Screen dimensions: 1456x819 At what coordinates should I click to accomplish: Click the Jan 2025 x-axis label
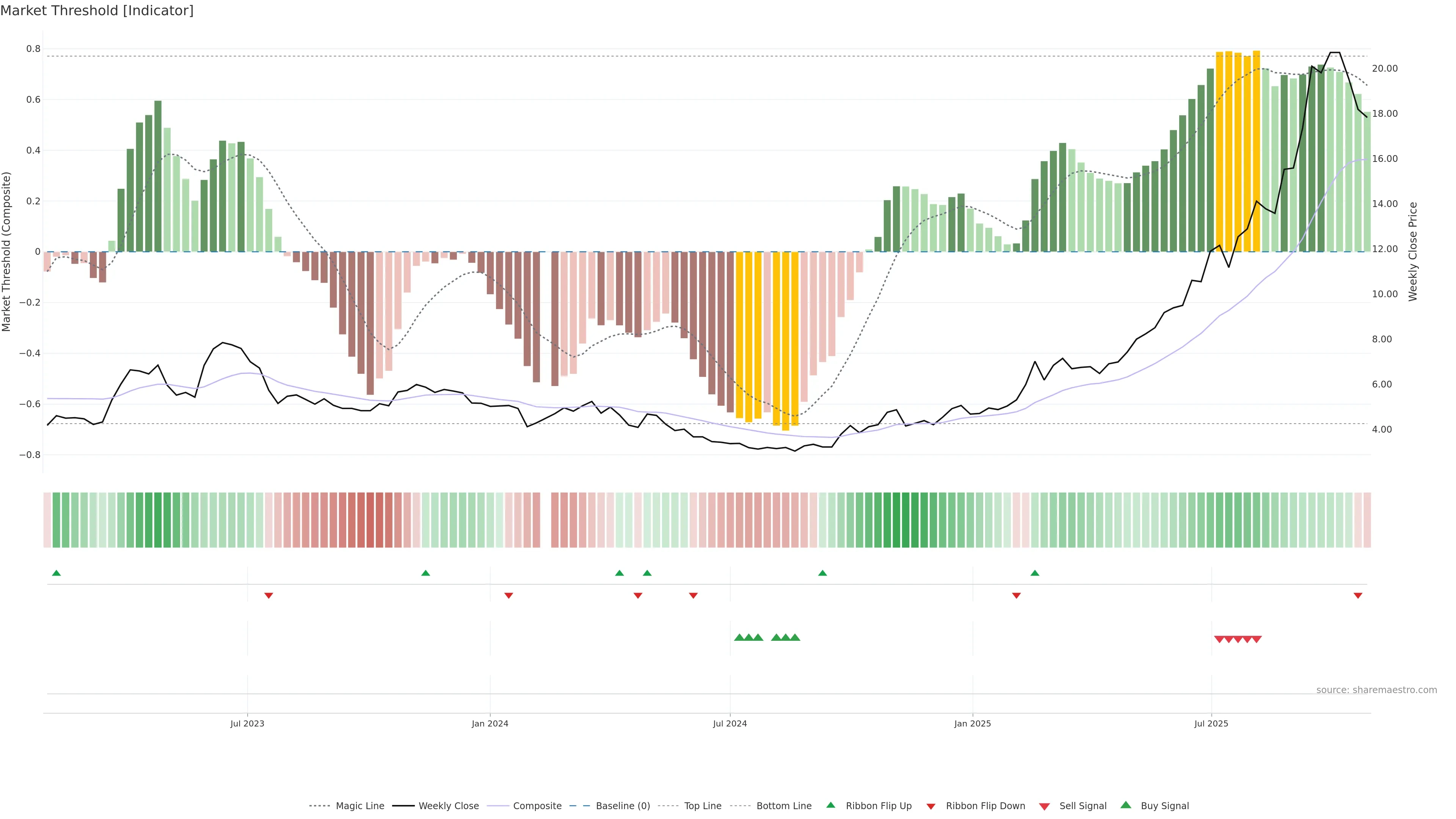tap(972, 723)
